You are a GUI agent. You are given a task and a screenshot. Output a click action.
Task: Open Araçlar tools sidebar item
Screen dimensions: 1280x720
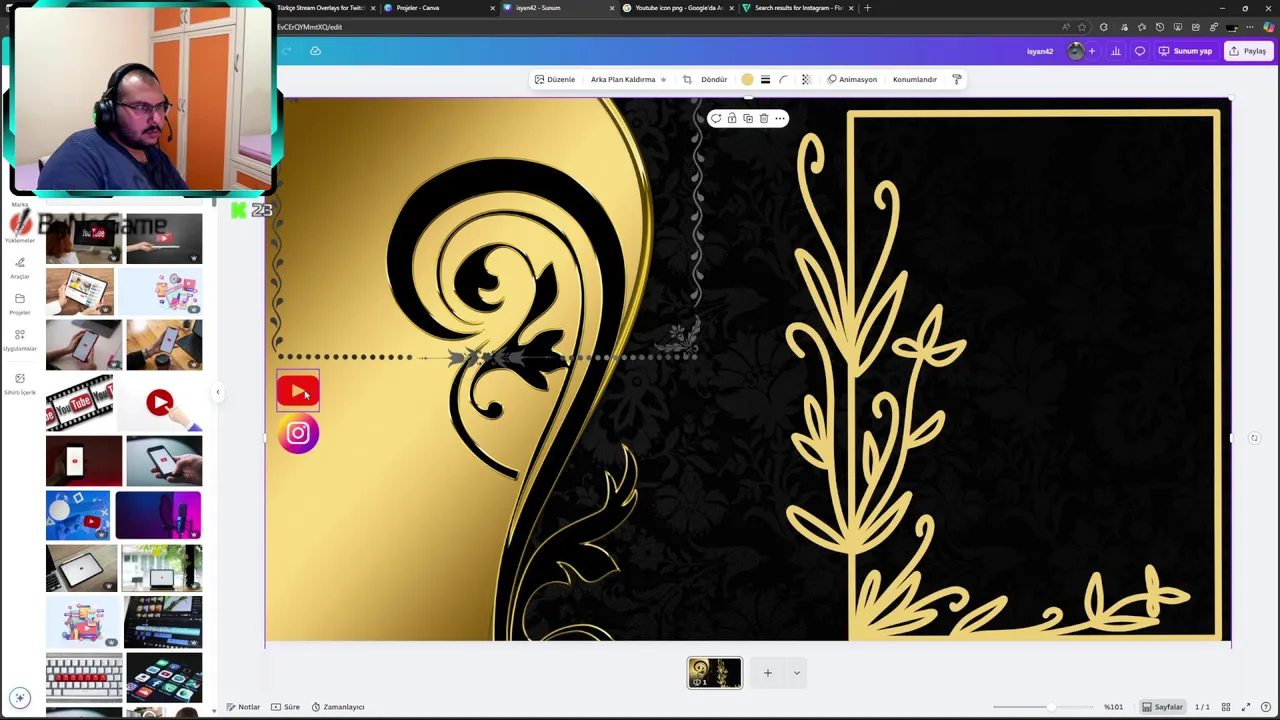pyautogui.click(x=20, y=268)
